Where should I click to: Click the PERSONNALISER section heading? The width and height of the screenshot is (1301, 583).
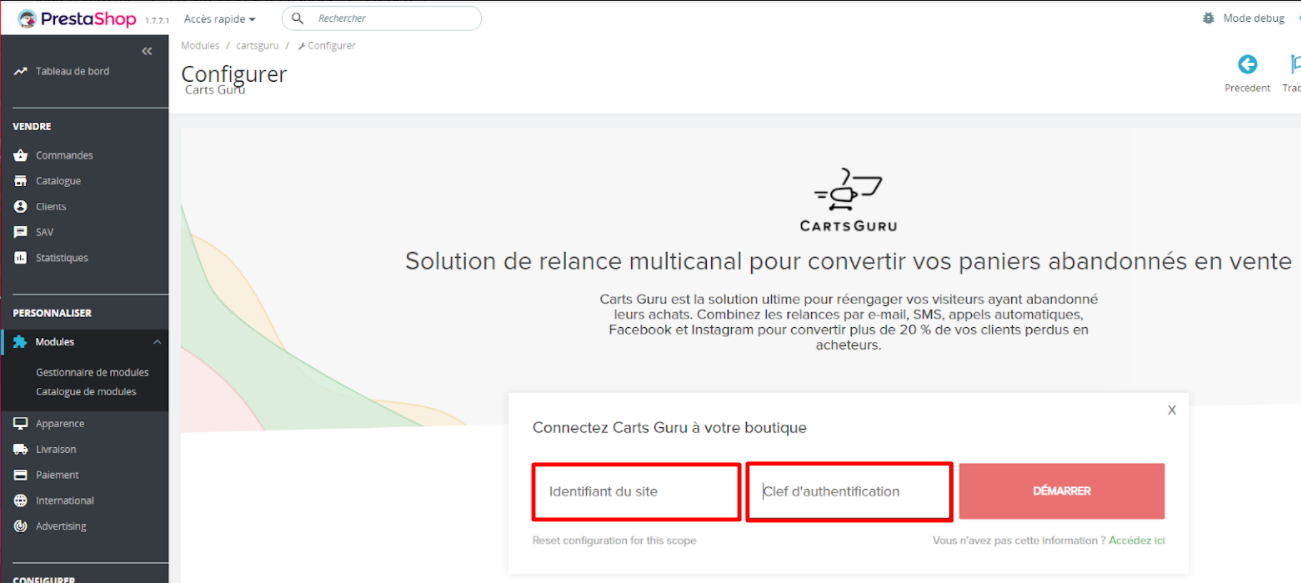(52, 313)
